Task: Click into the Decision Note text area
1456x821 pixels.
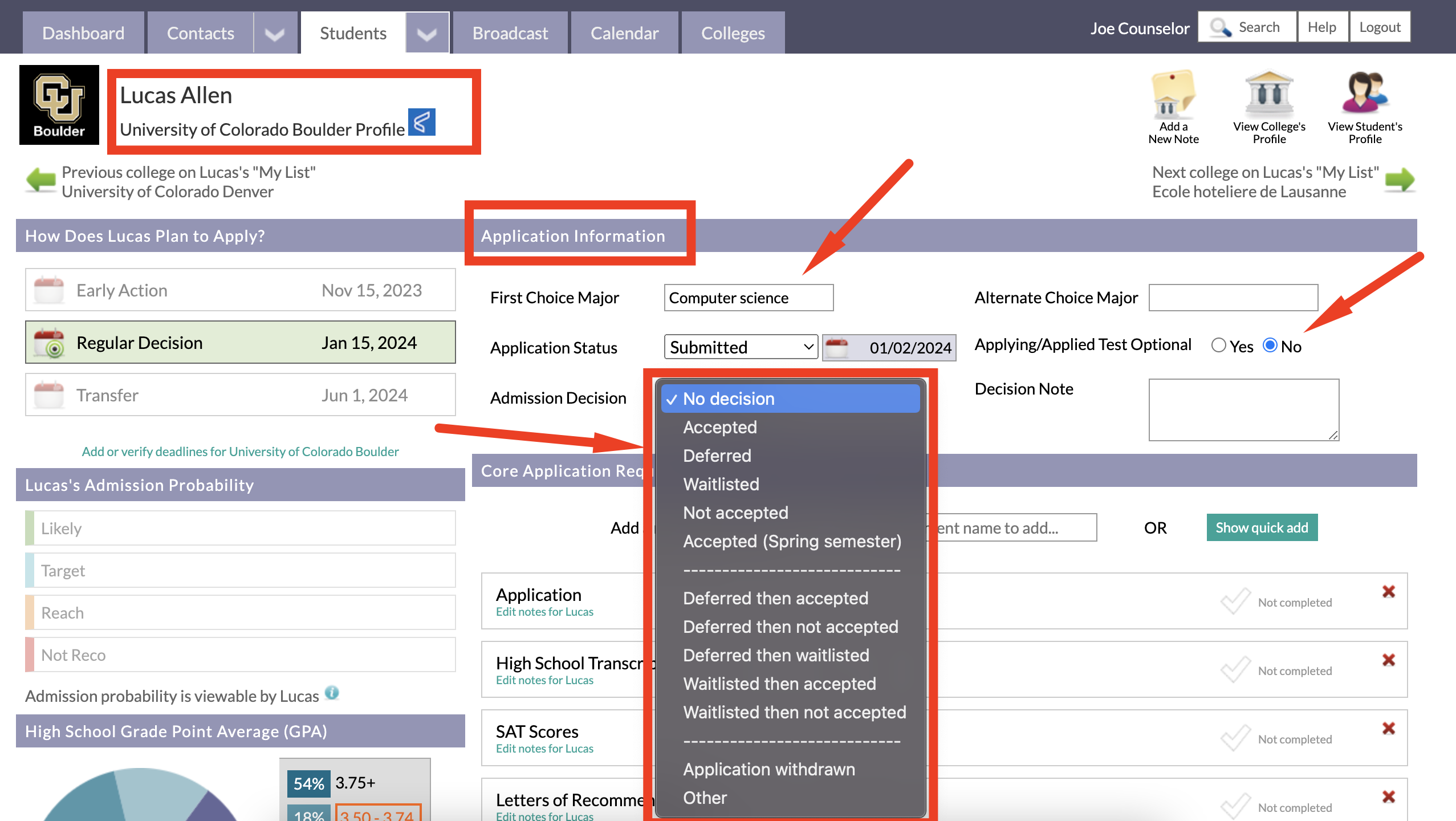Action: (x=1243, y=409)
